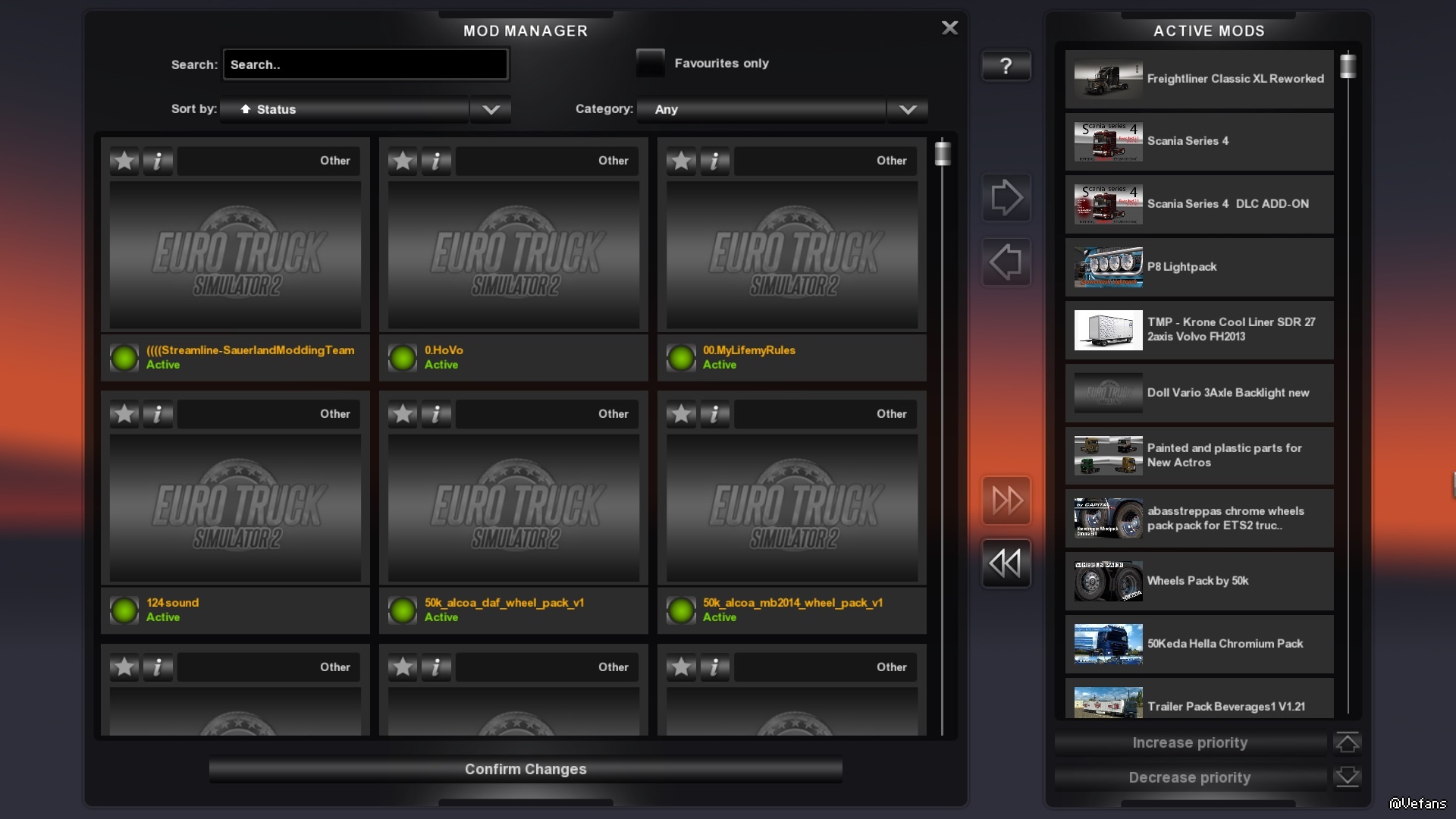Viewport: 1456px width, 819px height.
Task: Favourite the 0.HoVo mod with its star
Action: (x=403, y=161)
